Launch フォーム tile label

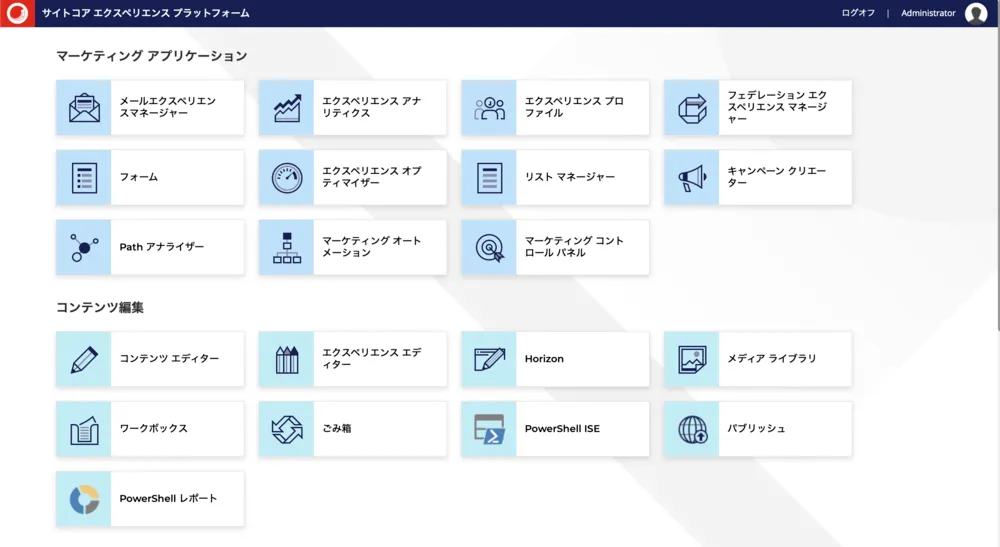138,177
